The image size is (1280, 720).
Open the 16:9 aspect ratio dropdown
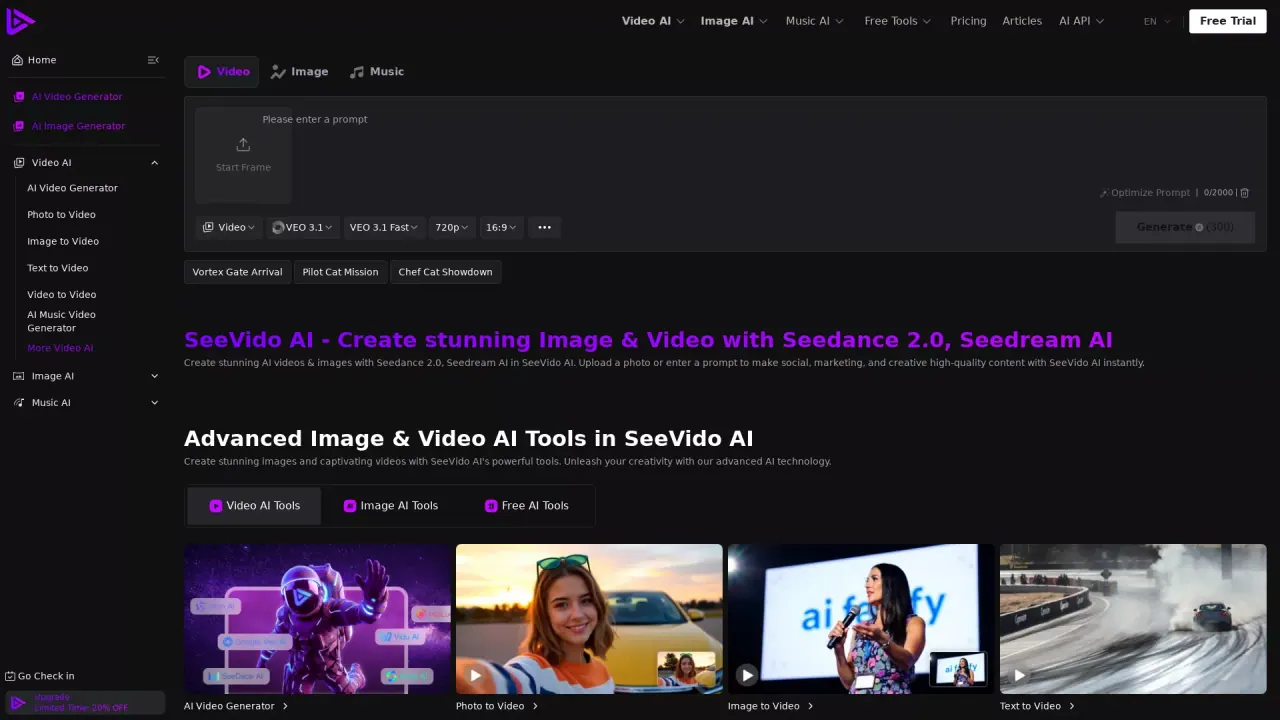click(502, 228)
